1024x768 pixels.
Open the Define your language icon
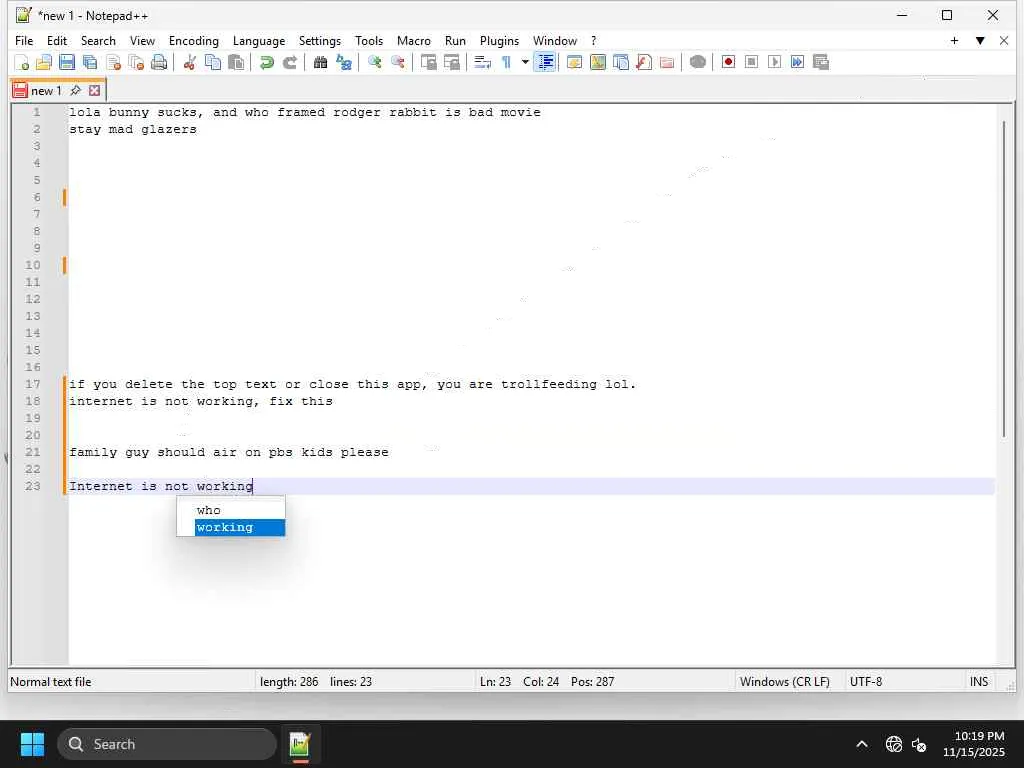[x=575, y=62]
